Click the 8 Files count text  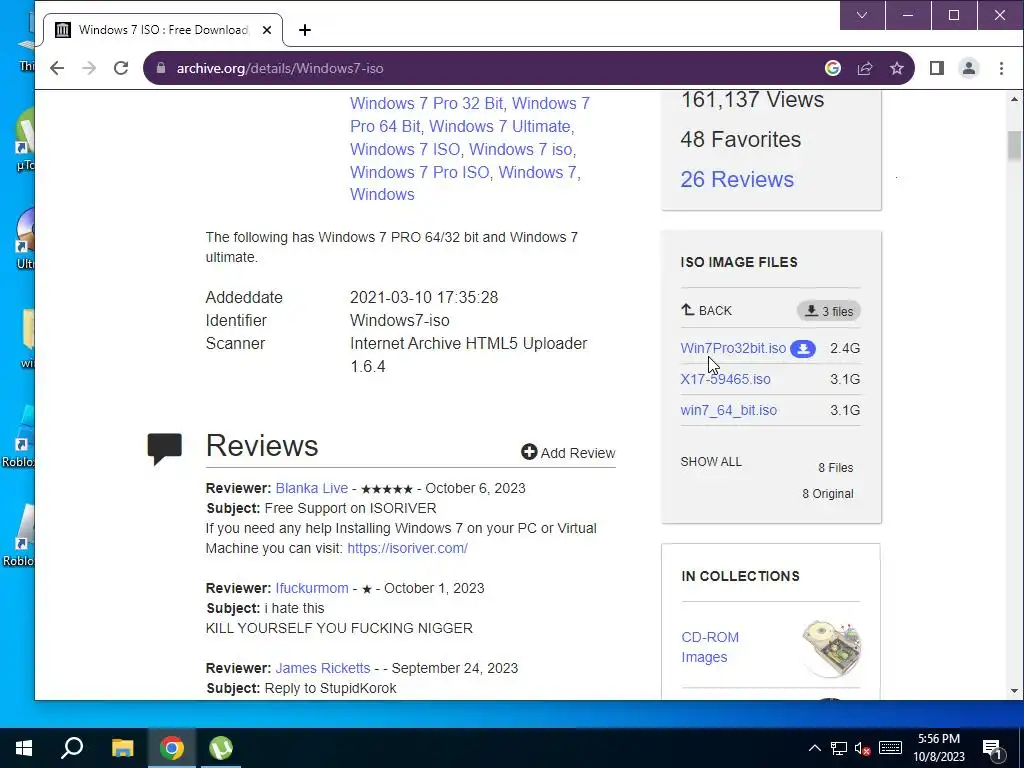835,468
